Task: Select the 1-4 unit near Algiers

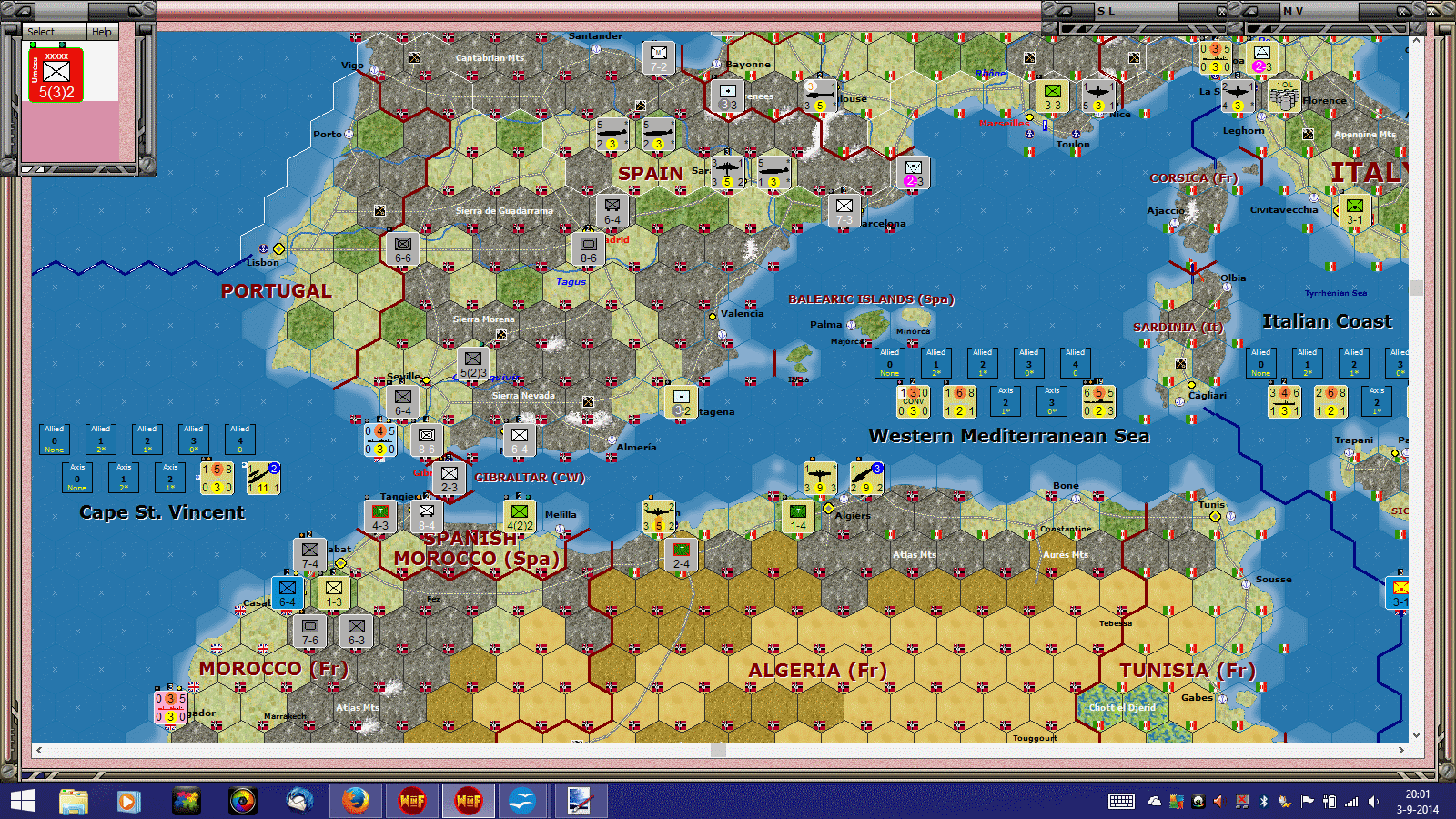Action: 798,517
